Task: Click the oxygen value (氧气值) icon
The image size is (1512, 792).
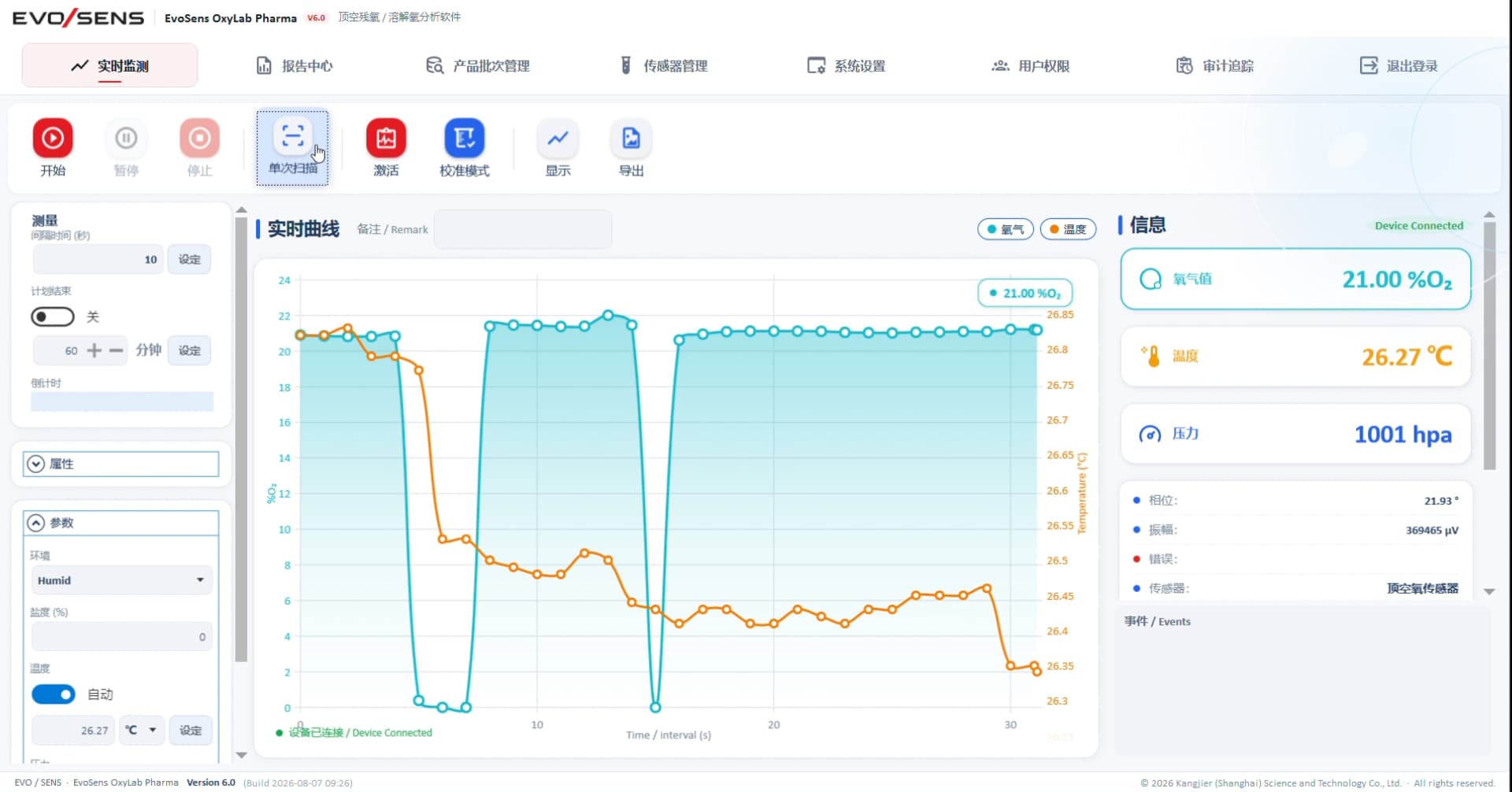Action: coord(1151,279)
